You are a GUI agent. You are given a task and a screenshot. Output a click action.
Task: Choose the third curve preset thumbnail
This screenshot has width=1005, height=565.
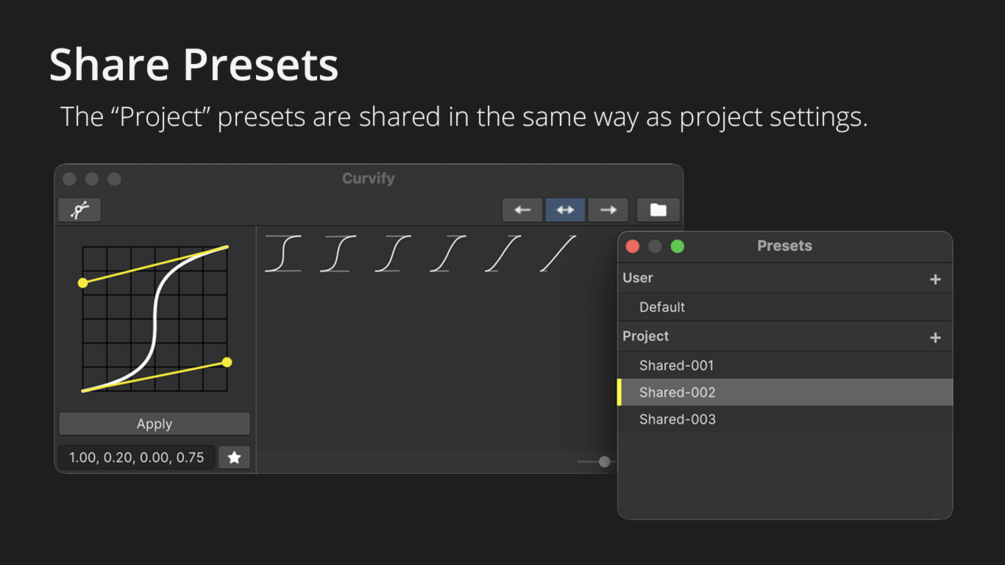(x=393, y=253)
